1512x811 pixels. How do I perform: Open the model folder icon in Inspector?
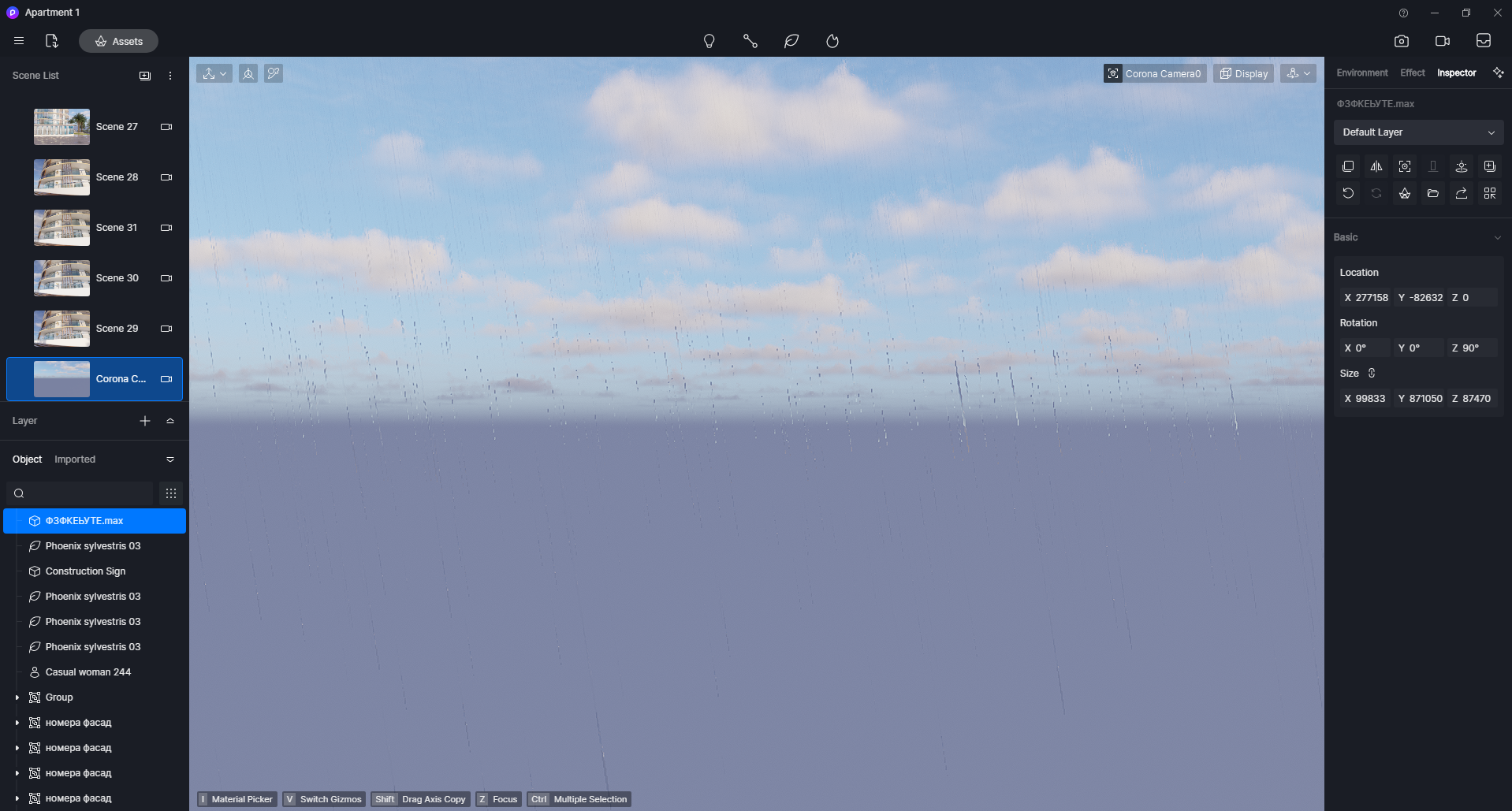pos(1432,193)
